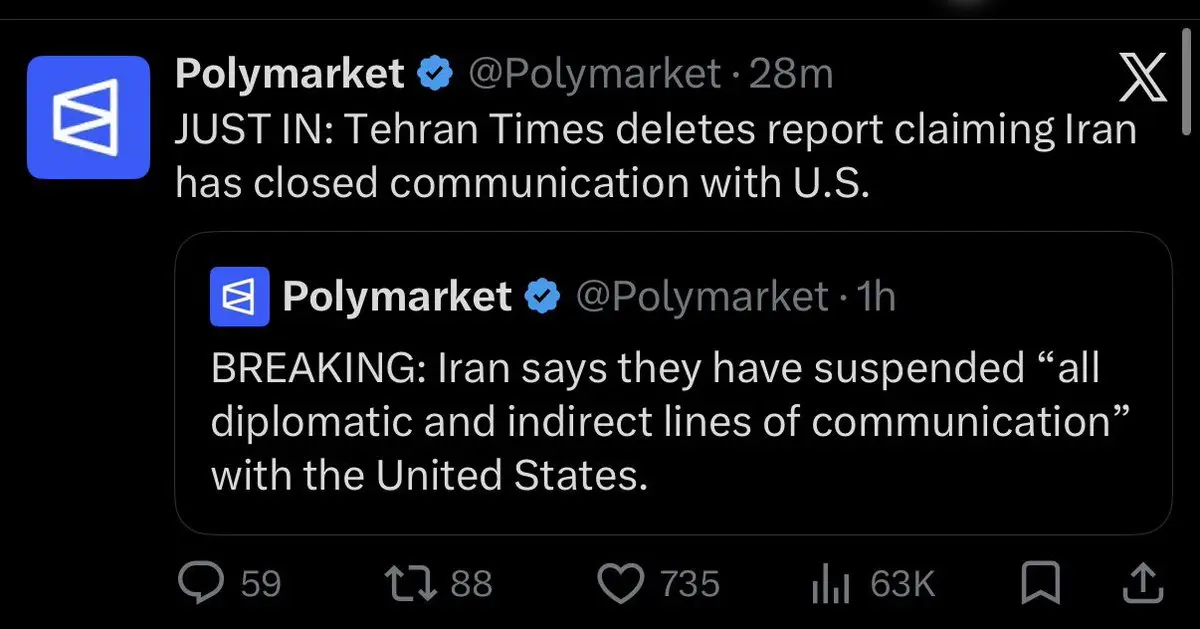Click the @Polymarket handle in quoted tweet
1200x629 pixels.
(702, 297)
